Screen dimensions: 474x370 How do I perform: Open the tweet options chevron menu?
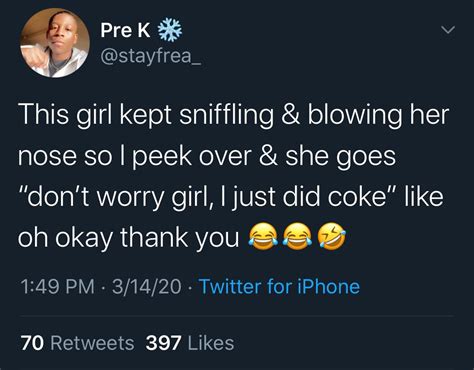[448, 30]
